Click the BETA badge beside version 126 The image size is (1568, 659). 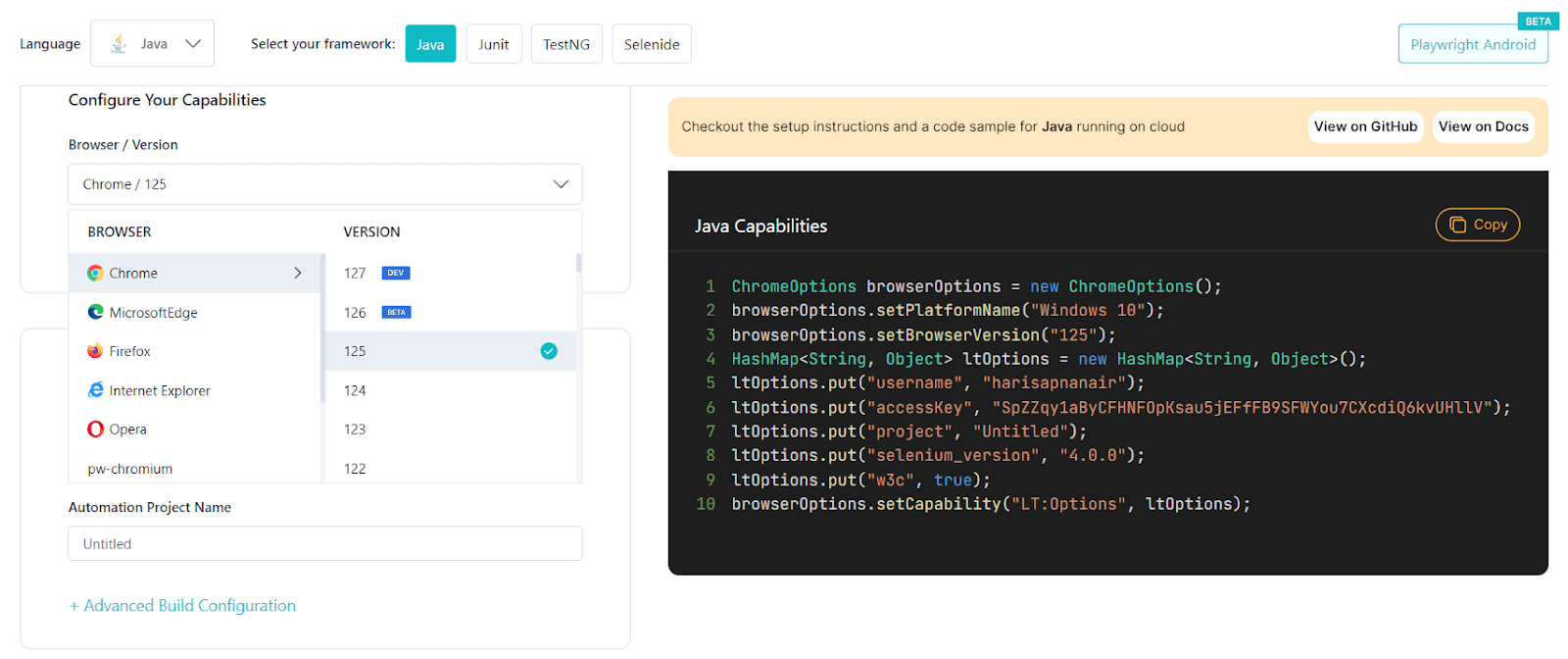click(x=396, y=313)
